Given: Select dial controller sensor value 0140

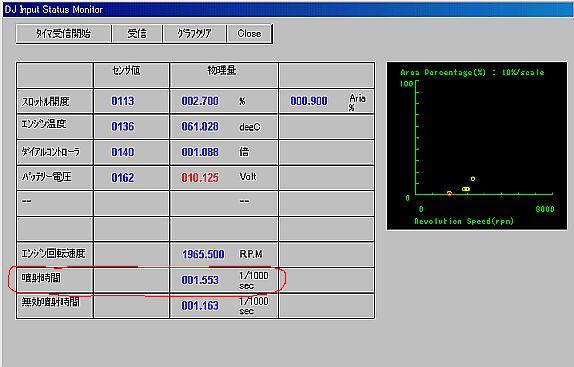Looking at the screenshot, I should click(x=123, y=152).
